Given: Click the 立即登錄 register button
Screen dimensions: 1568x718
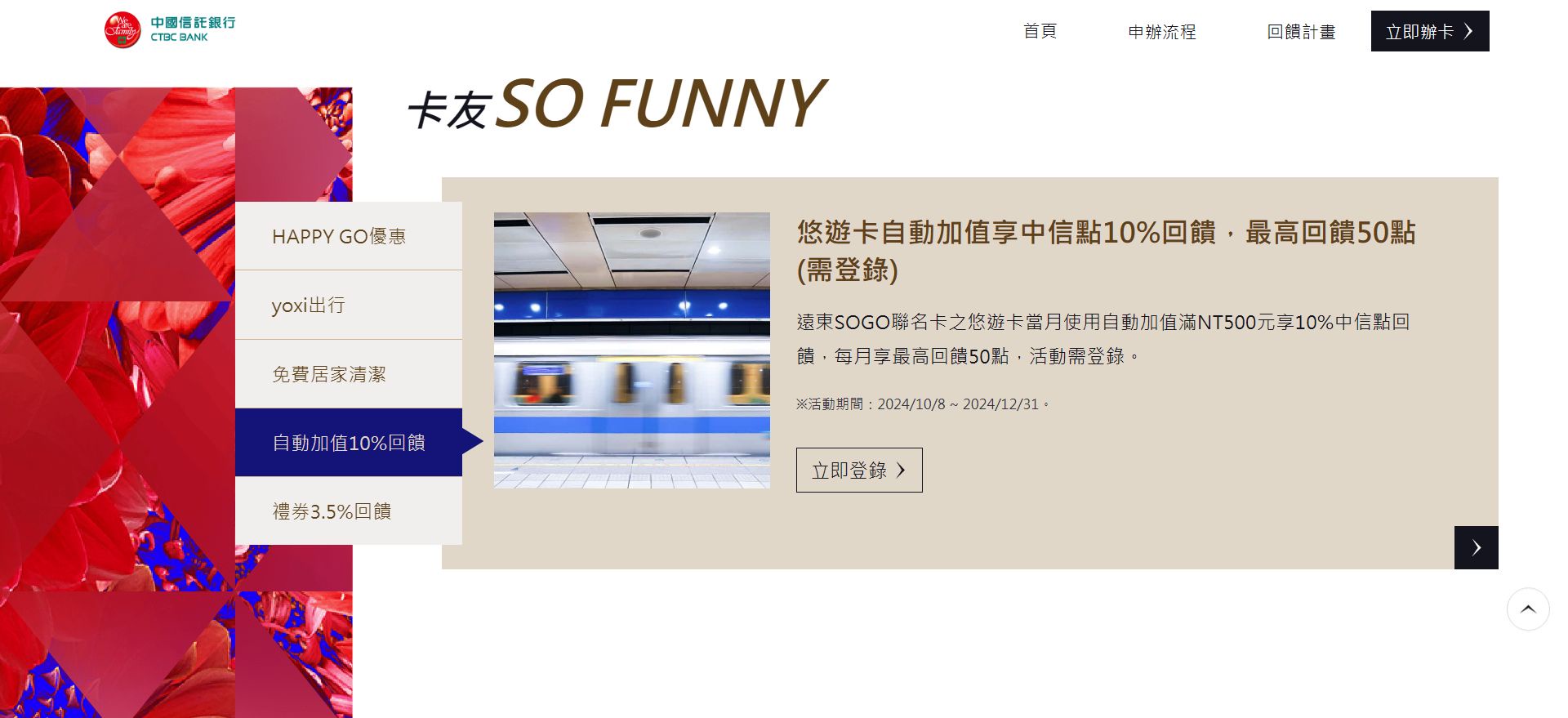Looking at the screenshot, I should [x=859, y=470].
